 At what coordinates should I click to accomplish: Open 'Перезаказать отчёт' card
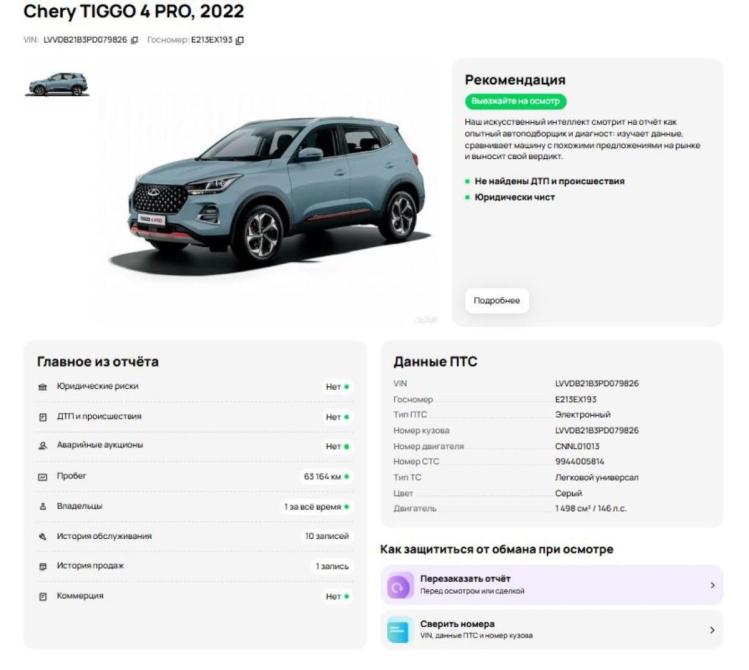pyautogui.click(x=552, y=585)
